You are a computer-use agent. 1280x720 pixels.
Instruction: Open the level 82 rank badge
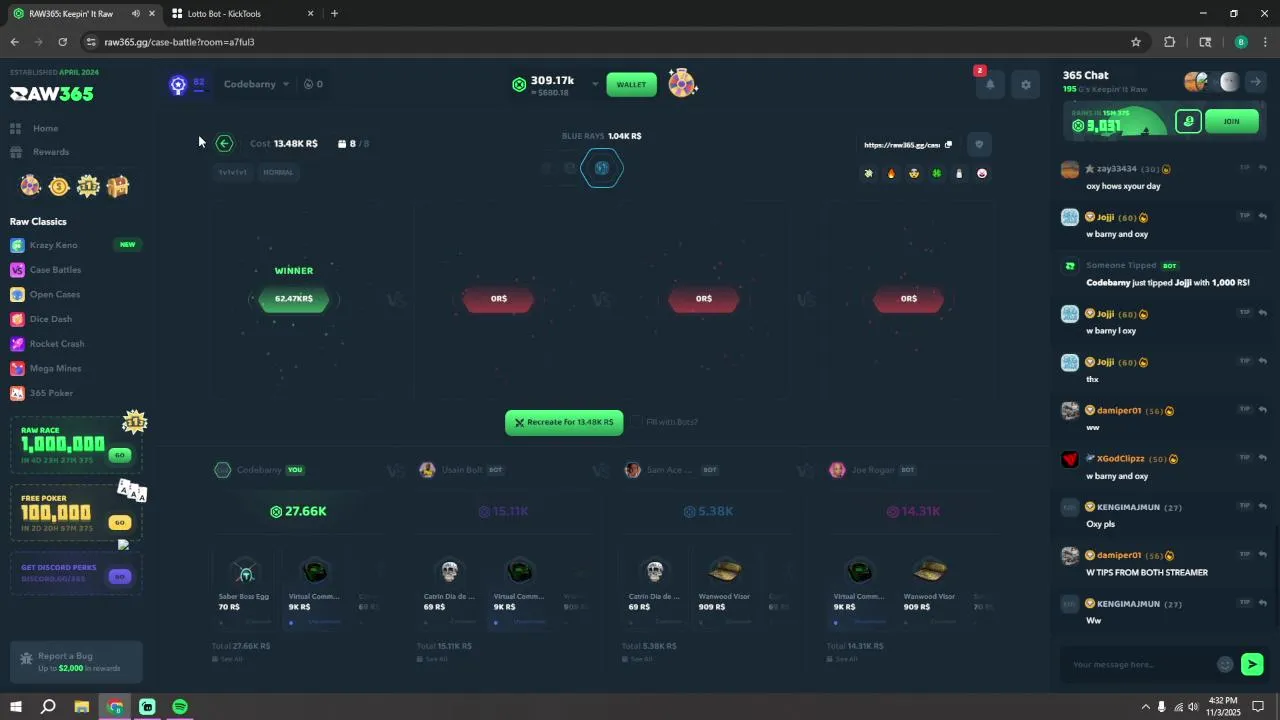point(178,85)
